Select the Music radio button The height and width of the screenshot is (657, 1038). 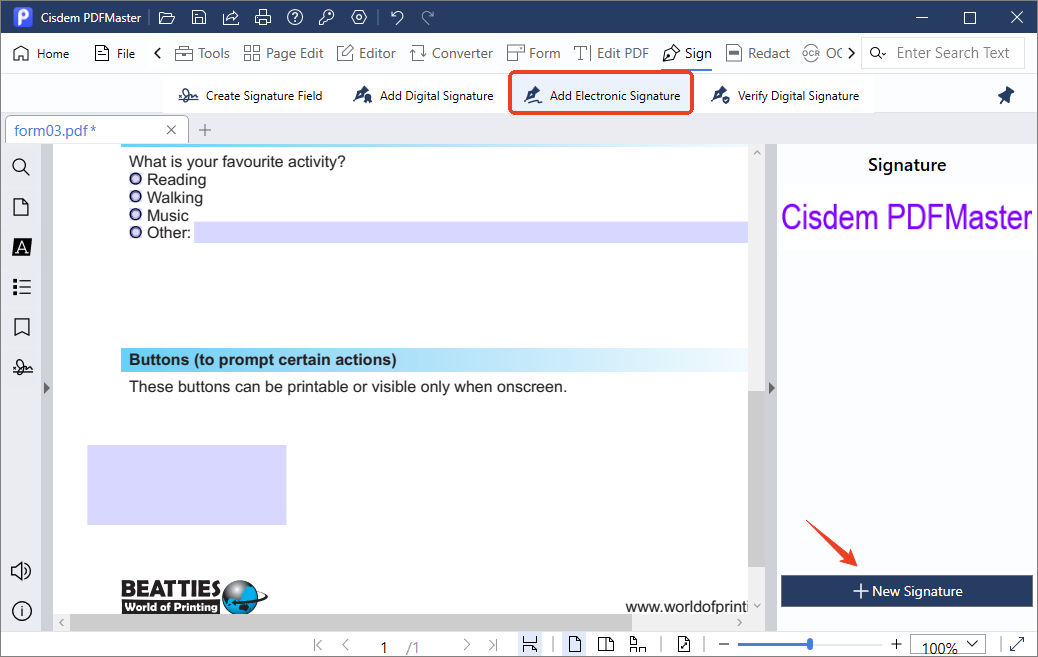click(136, 215)
